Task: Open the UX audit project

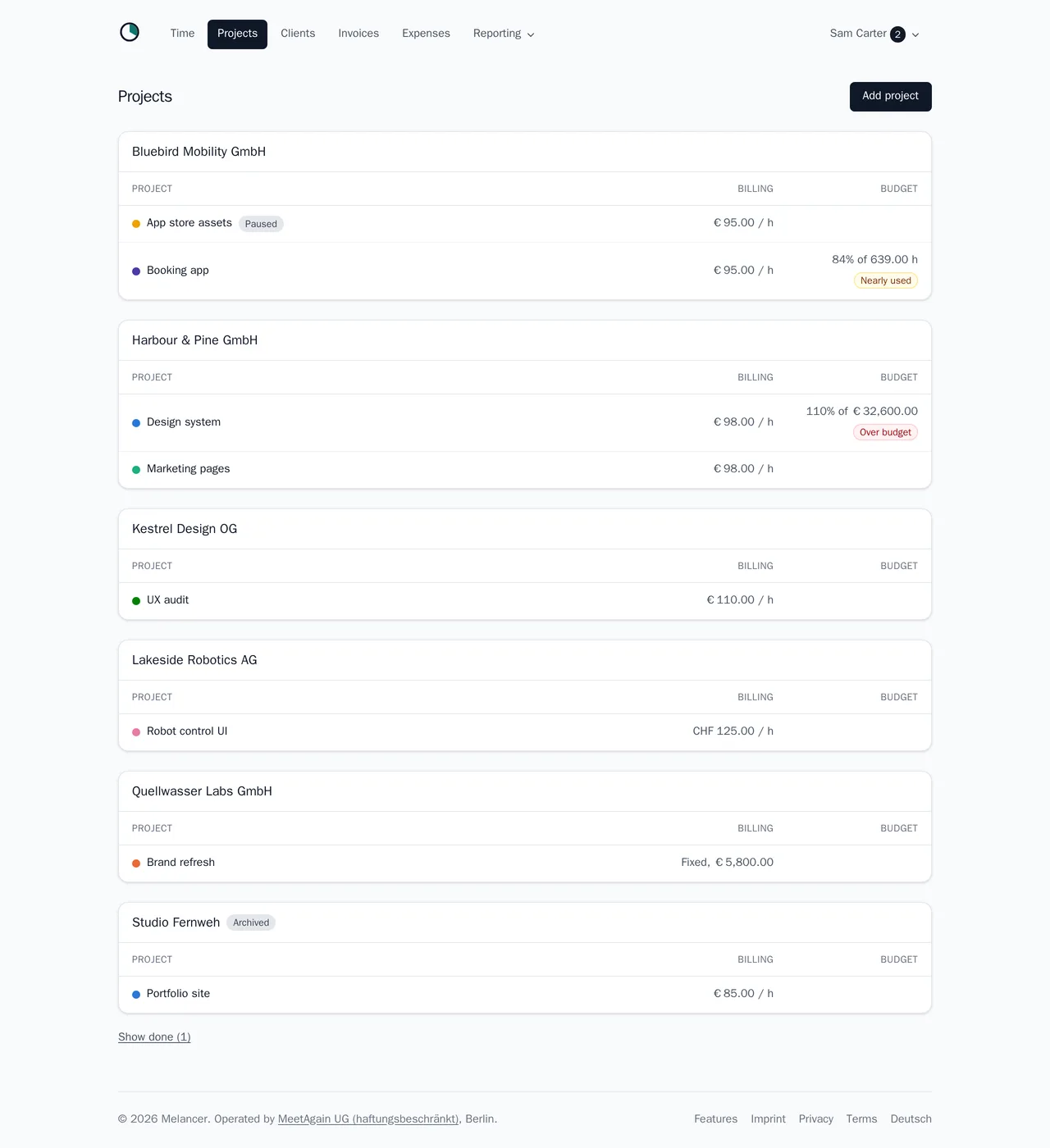Action: point(167,600)
